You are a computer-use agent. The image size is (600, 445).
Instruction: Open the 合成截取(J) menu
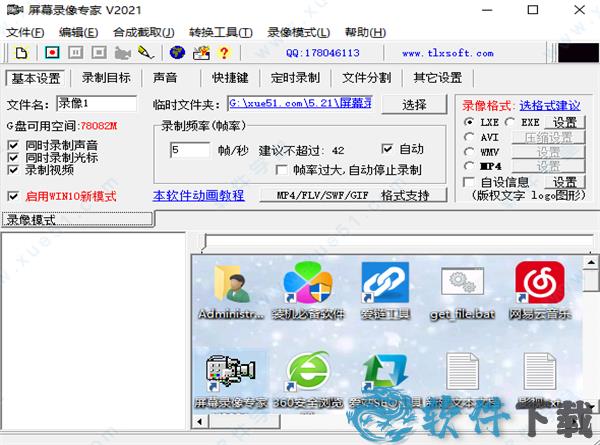click(x=143, y=33)
